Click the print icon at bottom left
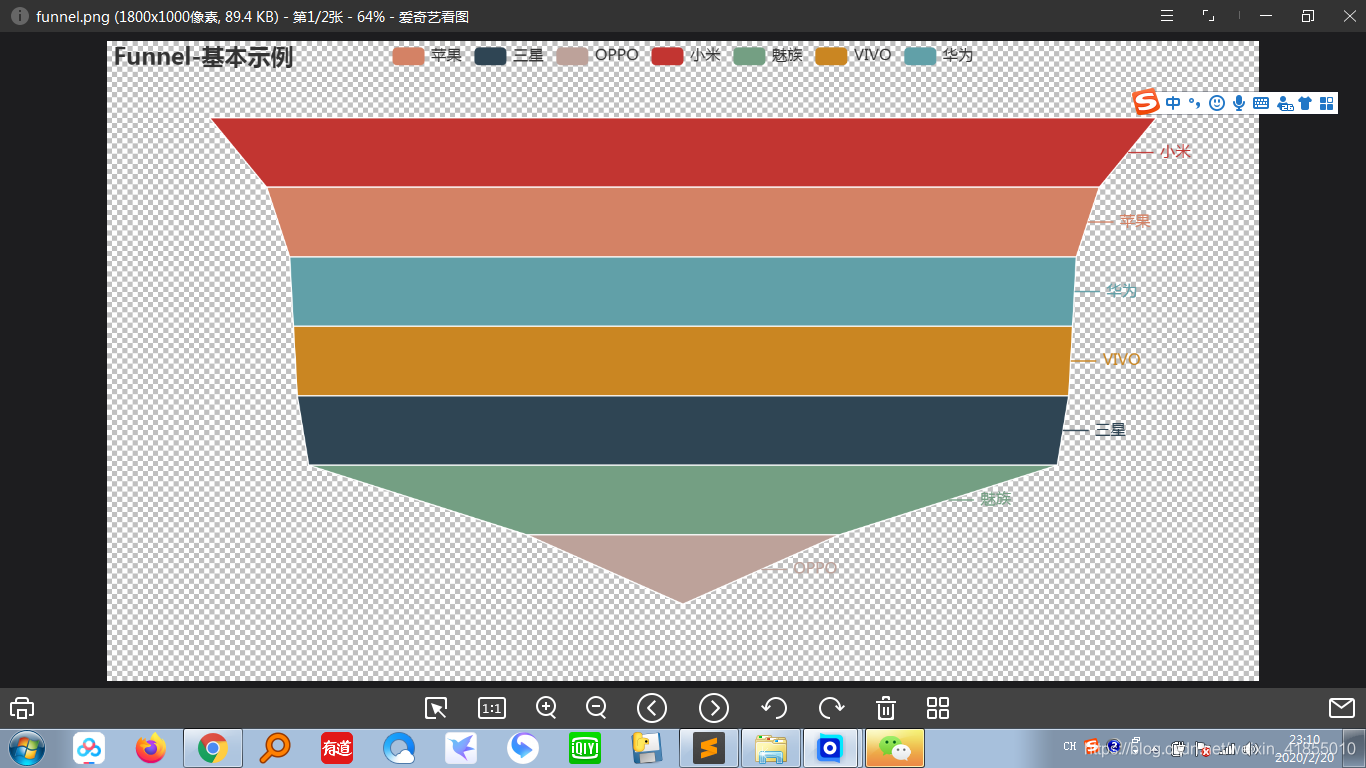The width and height of the screenshot is (1366, 768). [22, 708]
